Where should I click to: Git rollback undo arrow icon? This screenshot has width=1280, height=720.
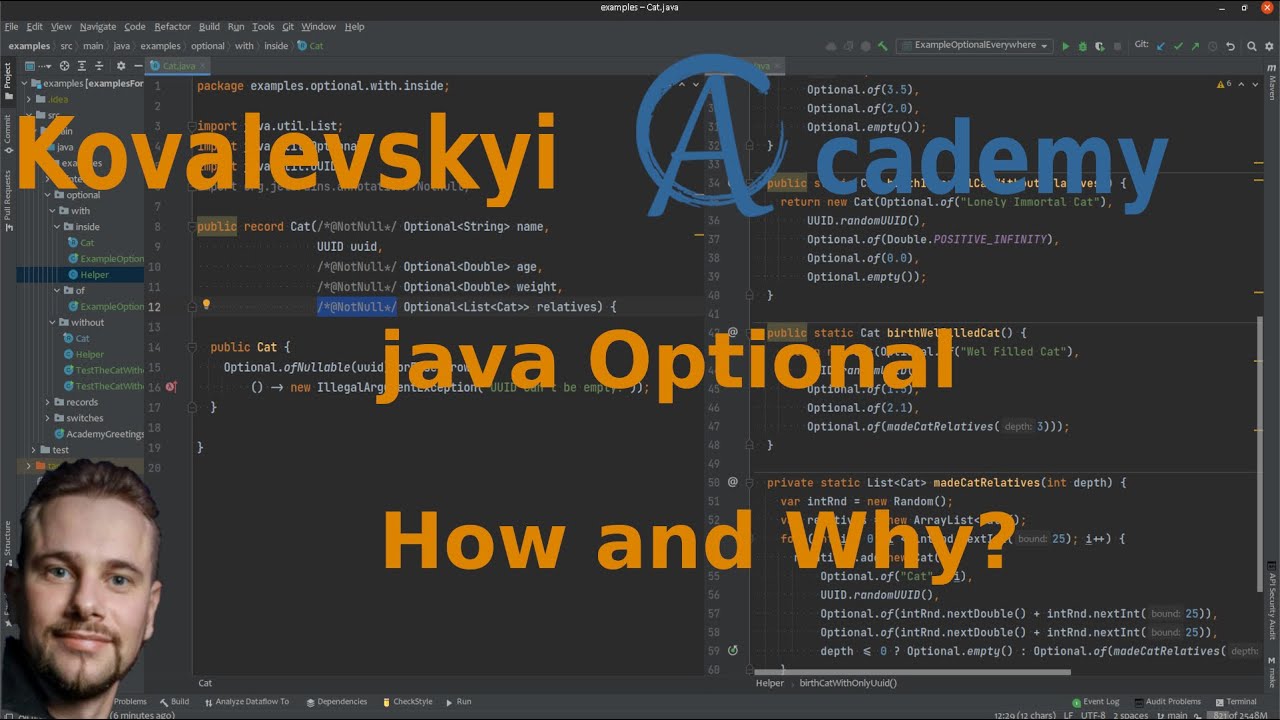point(1231,46)
